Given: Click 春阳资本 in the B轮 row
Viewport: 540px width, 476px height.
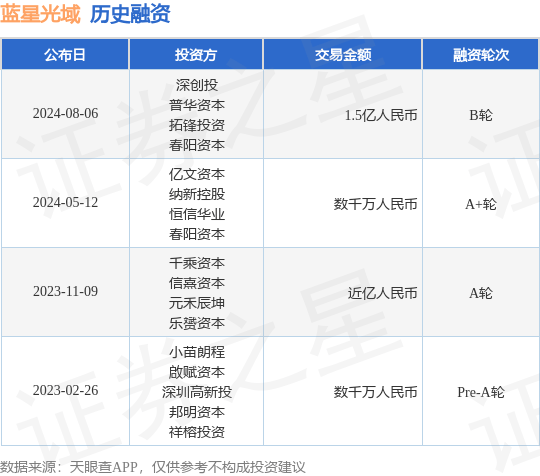Looking at the screenshot, I should [197, 145].
